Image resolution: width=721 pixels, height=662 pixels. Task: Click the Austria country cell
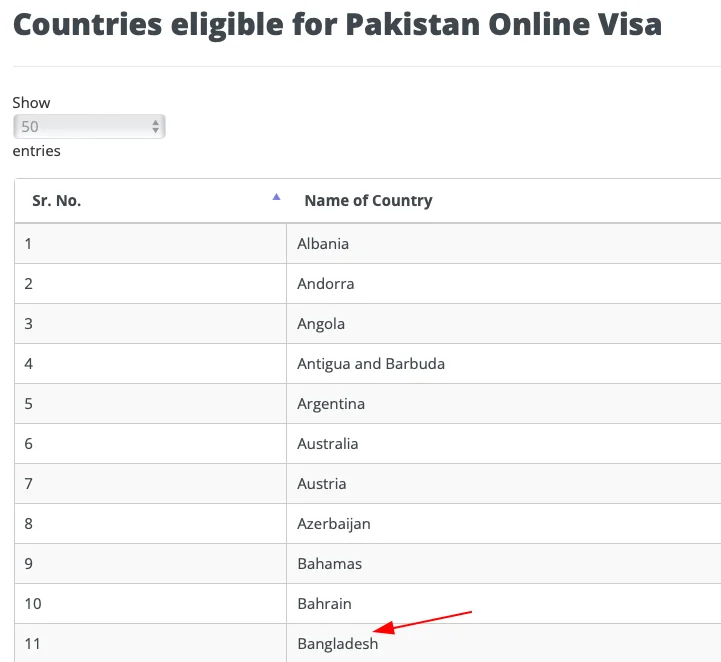pos(322,484)
